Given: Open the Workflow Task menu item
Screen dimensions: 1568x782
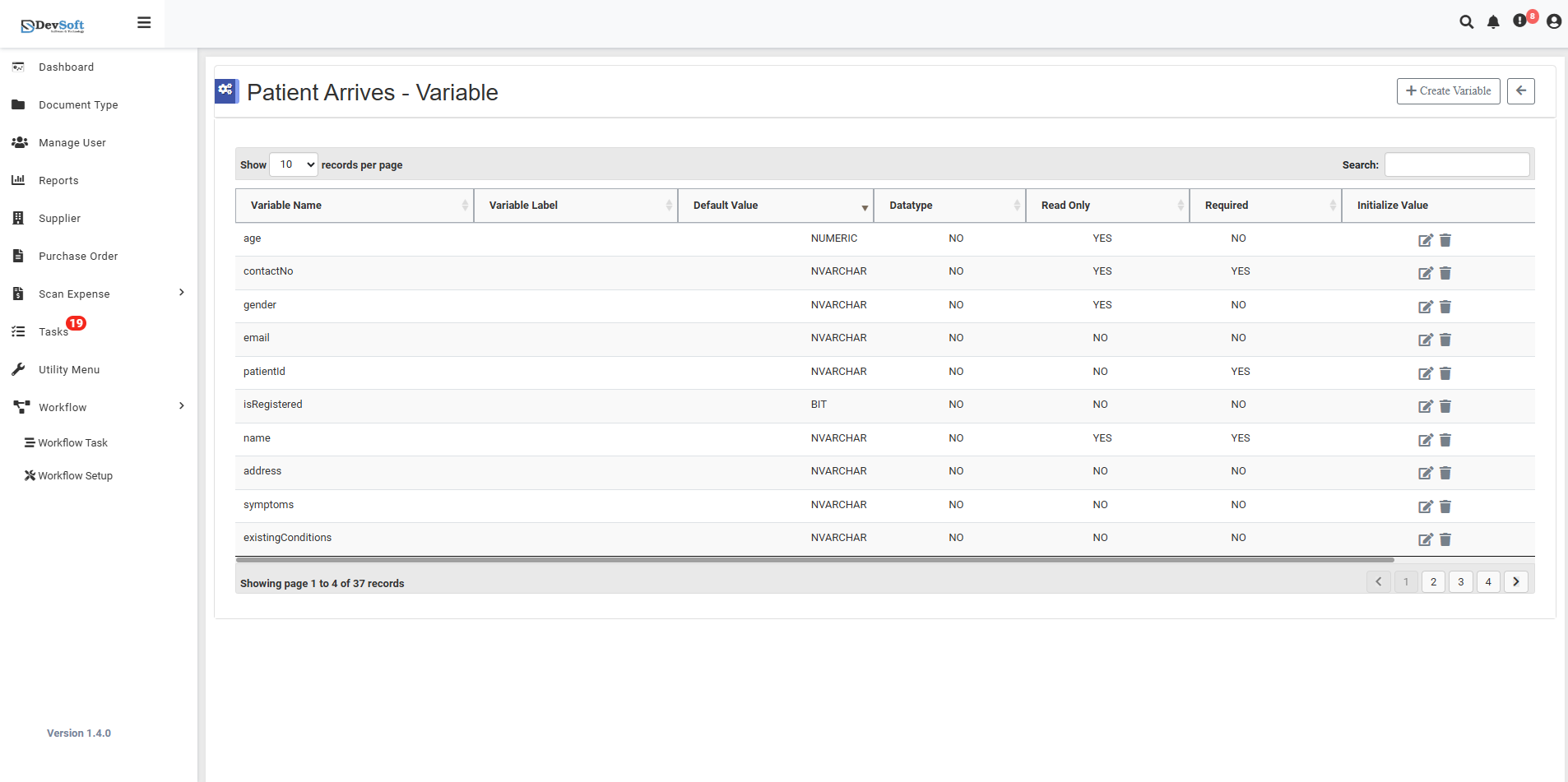Looking at the screenshot, I should 72,442.
